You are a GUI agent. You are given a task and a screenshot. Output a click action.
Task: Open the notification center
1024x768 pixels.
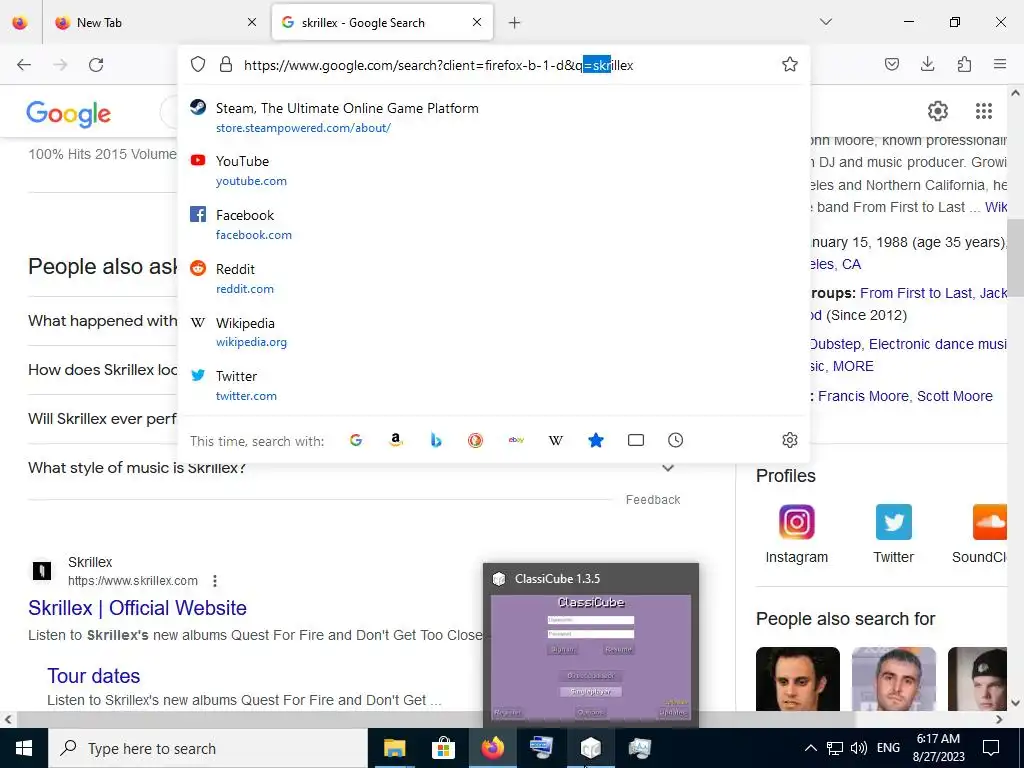click(x=991, y=748)
